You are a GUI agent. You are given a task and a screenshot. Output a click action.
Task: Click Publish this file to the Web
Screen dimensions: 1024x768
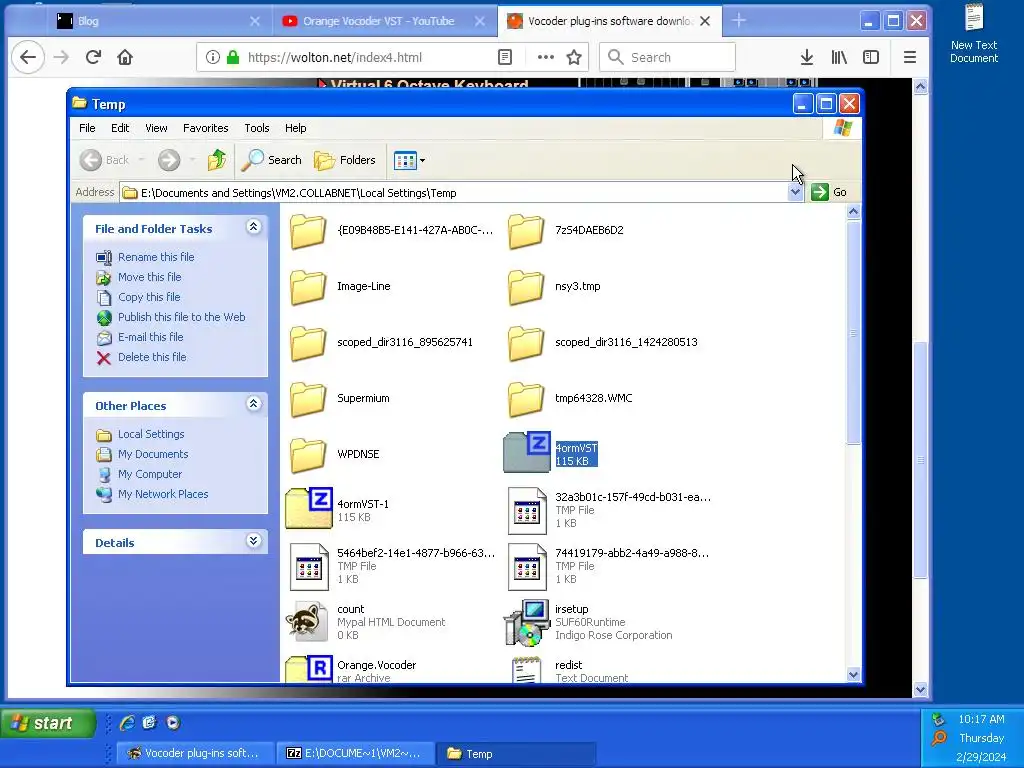click(x=182, y=317)
